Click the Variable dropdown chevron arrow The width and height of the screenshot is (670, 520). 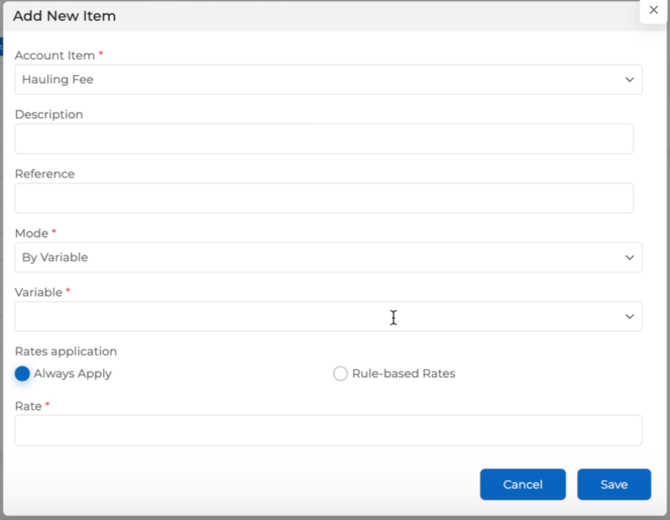pos(629,317)
